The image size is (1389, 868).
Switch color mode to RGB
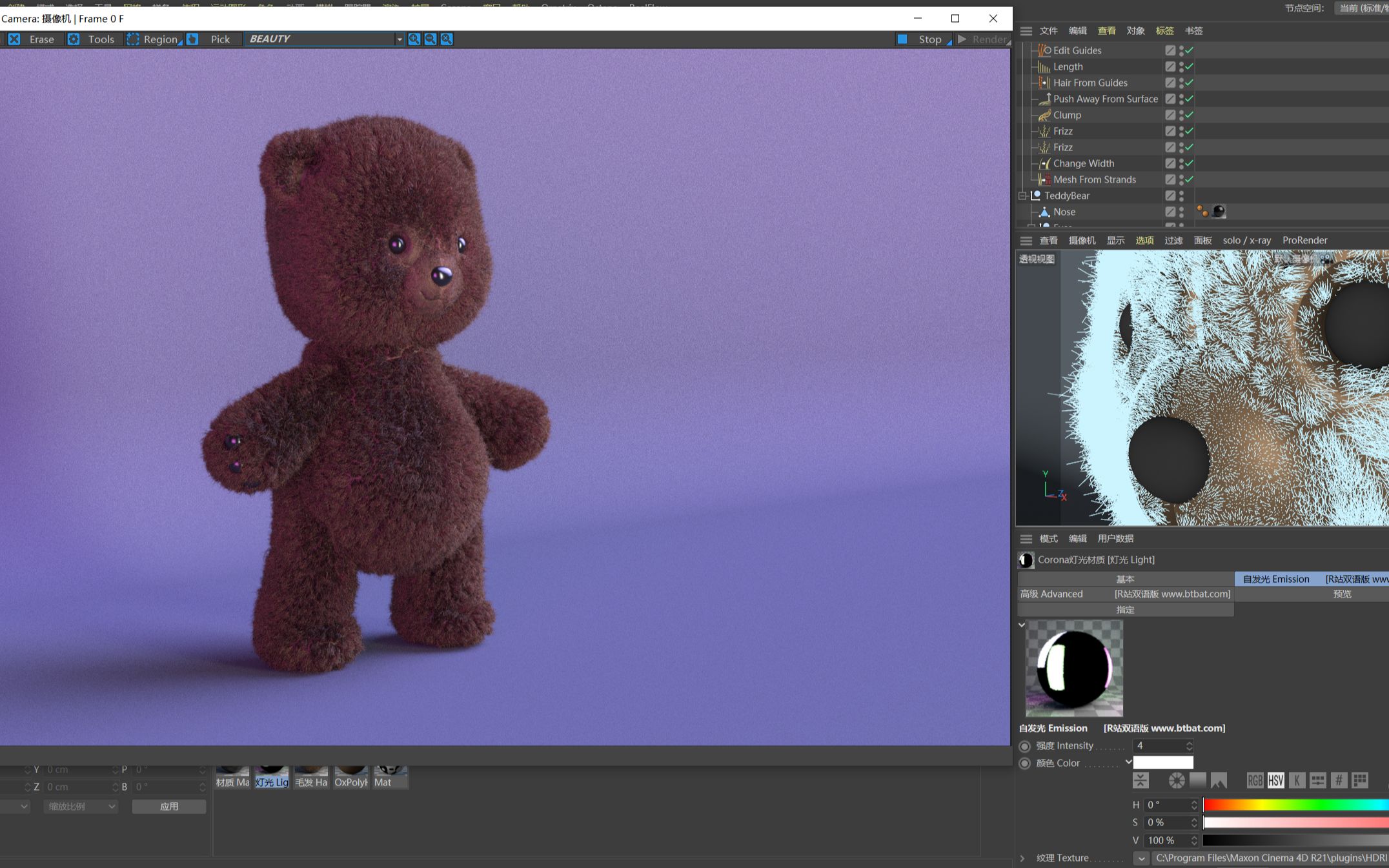click(1255, 780)
